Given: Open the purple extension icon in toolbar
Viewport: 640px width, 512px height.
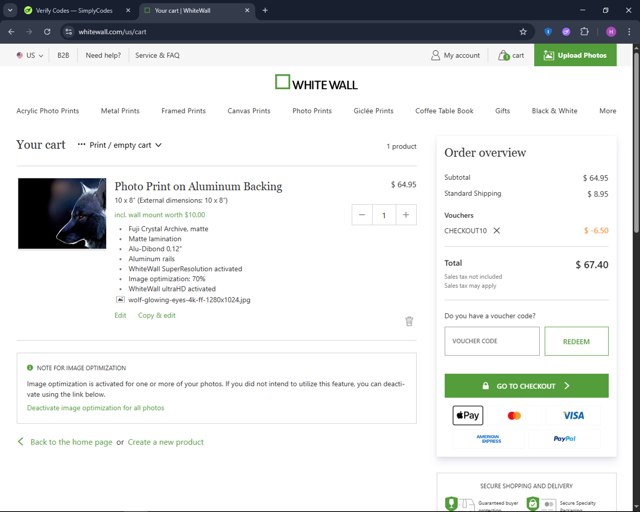Looking at the screenshot, I should [566, 32].
